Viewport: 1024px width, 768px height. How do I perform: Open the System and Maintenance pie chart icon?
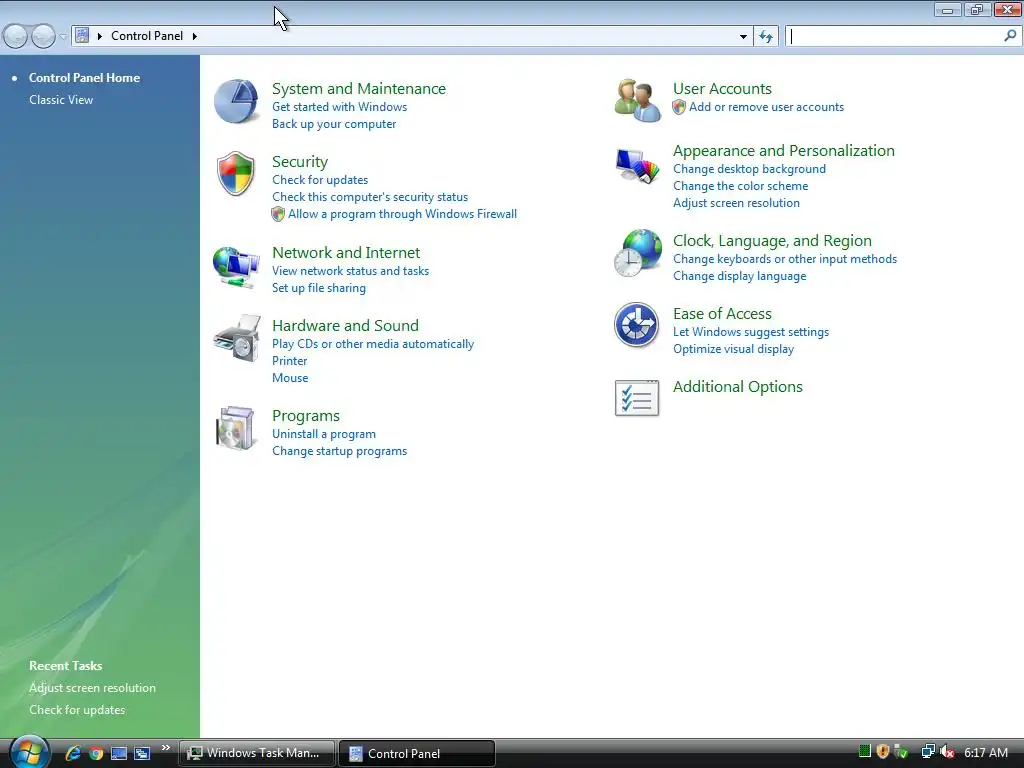(x=236, y=101)
